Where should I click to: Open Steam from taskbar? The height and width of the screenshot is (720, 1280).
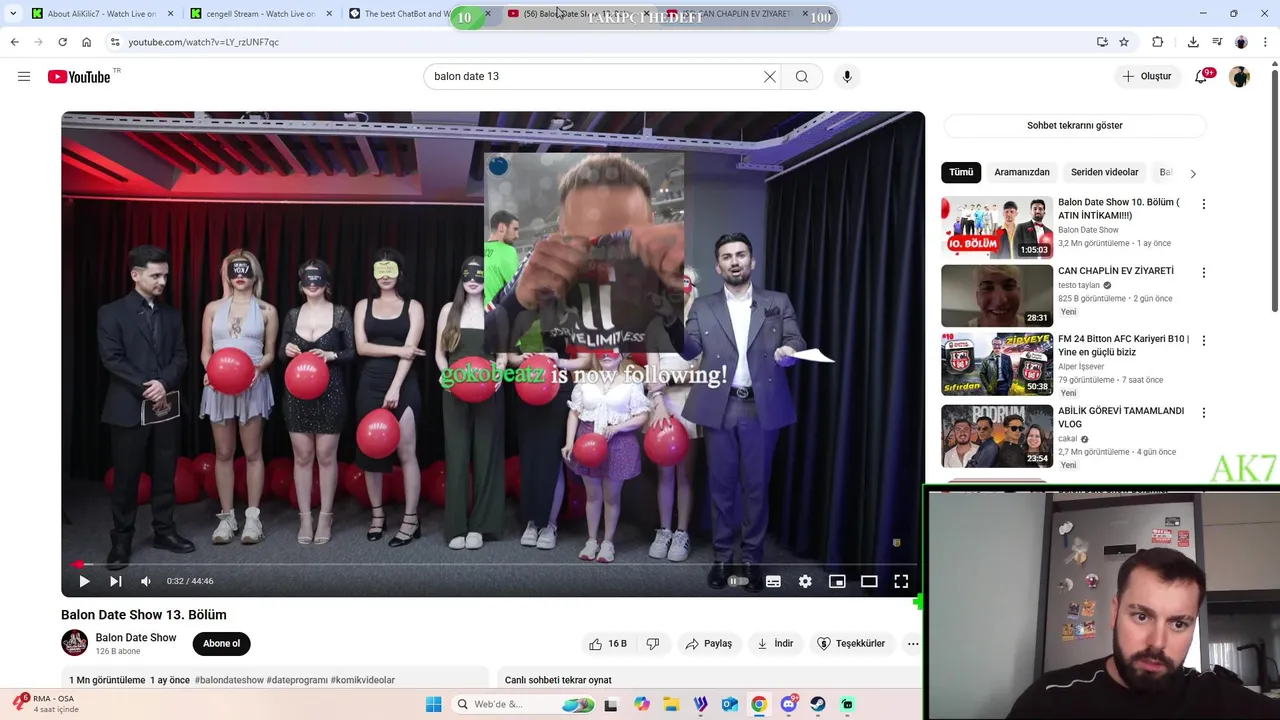(817, 704)
